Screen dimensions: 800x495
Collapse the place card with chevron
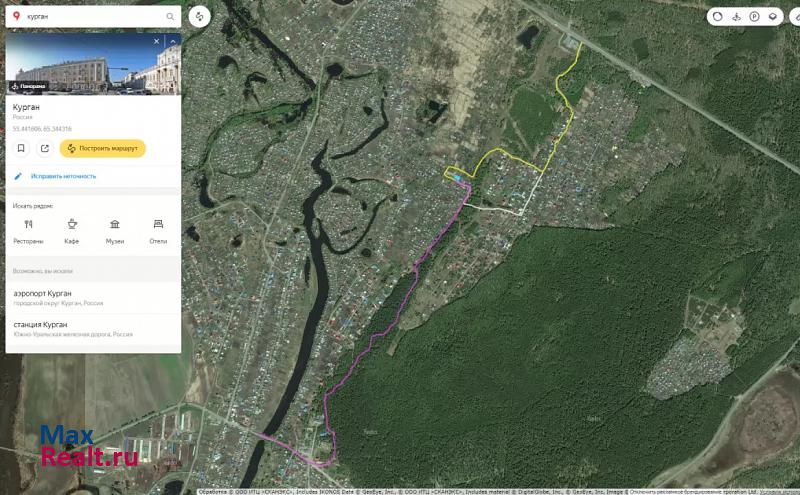point(173,42)
